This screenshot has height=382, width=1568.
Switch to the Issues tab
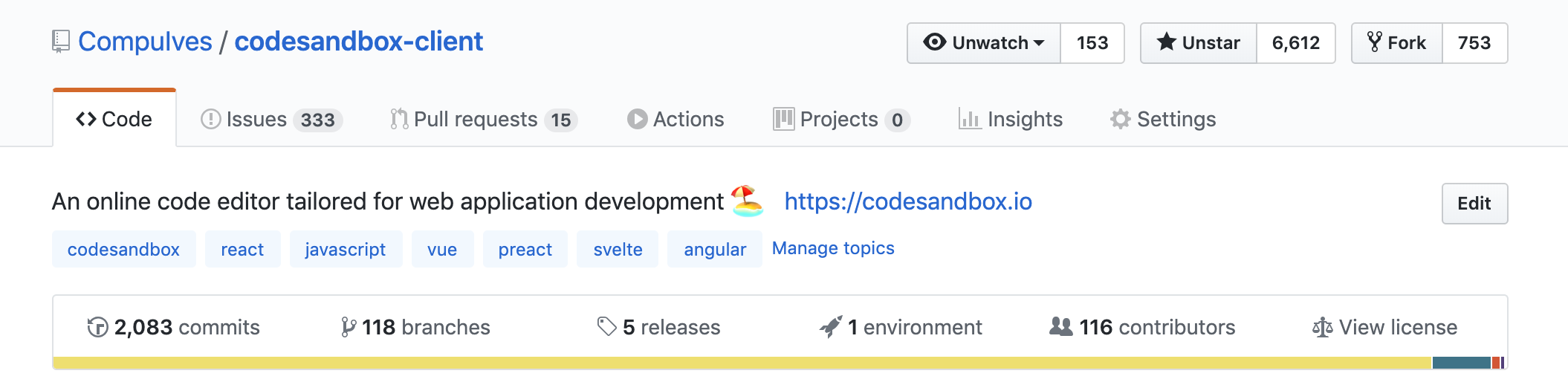pos(271,119)
